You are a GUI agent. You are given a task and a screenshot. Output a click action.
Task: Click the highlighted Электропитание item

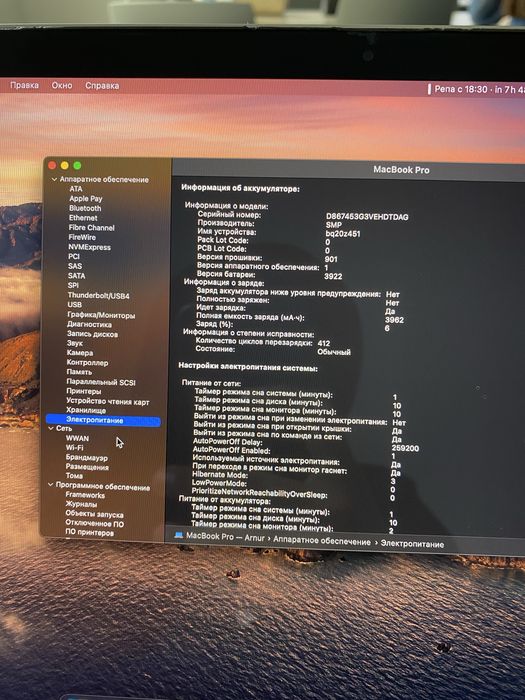(x=103, y=420)
